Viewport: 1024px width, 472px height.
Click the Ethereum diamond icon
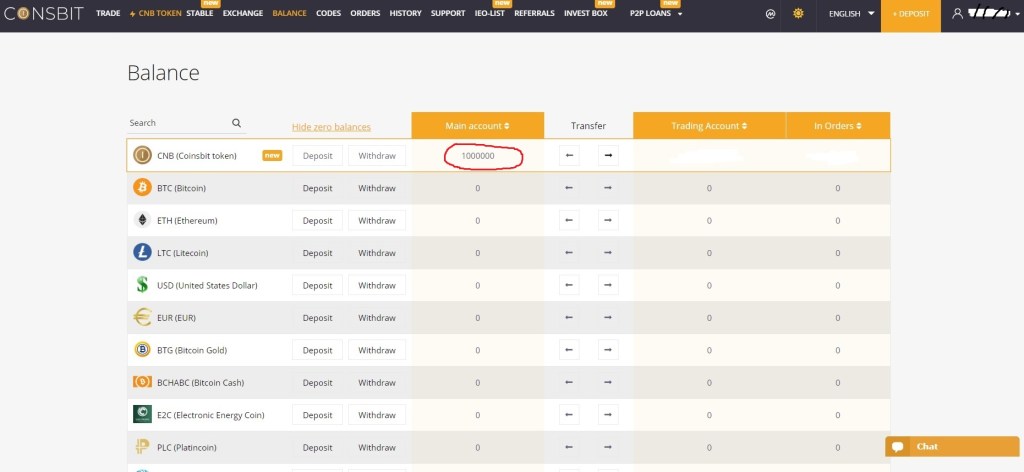(142, 220)
